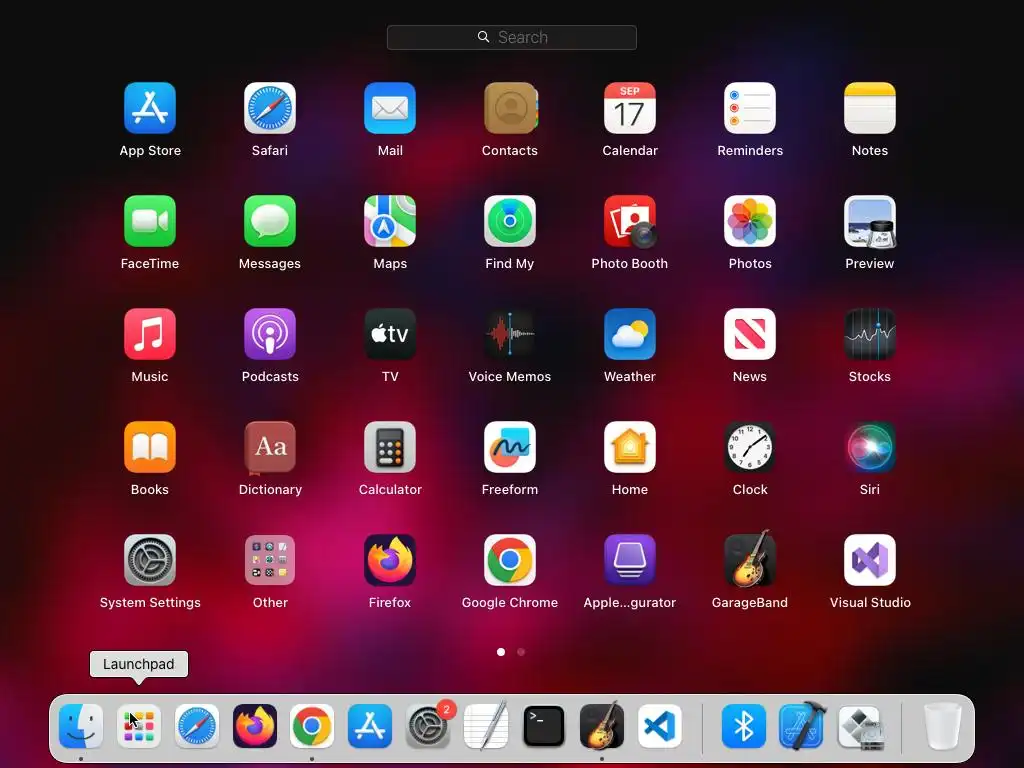Open the Contacts app

tap(510, 108)
